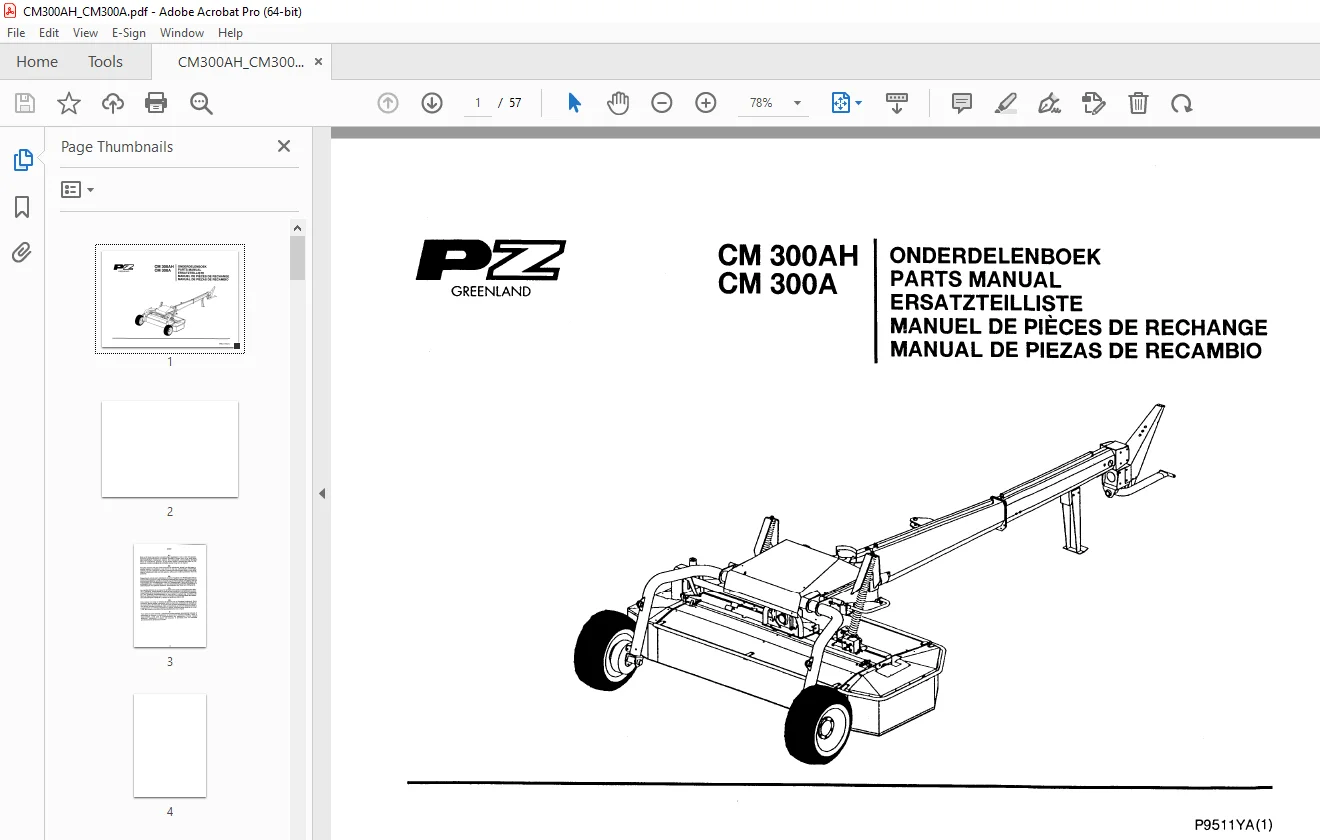Activate the selection arrow tool

(574, 103)
